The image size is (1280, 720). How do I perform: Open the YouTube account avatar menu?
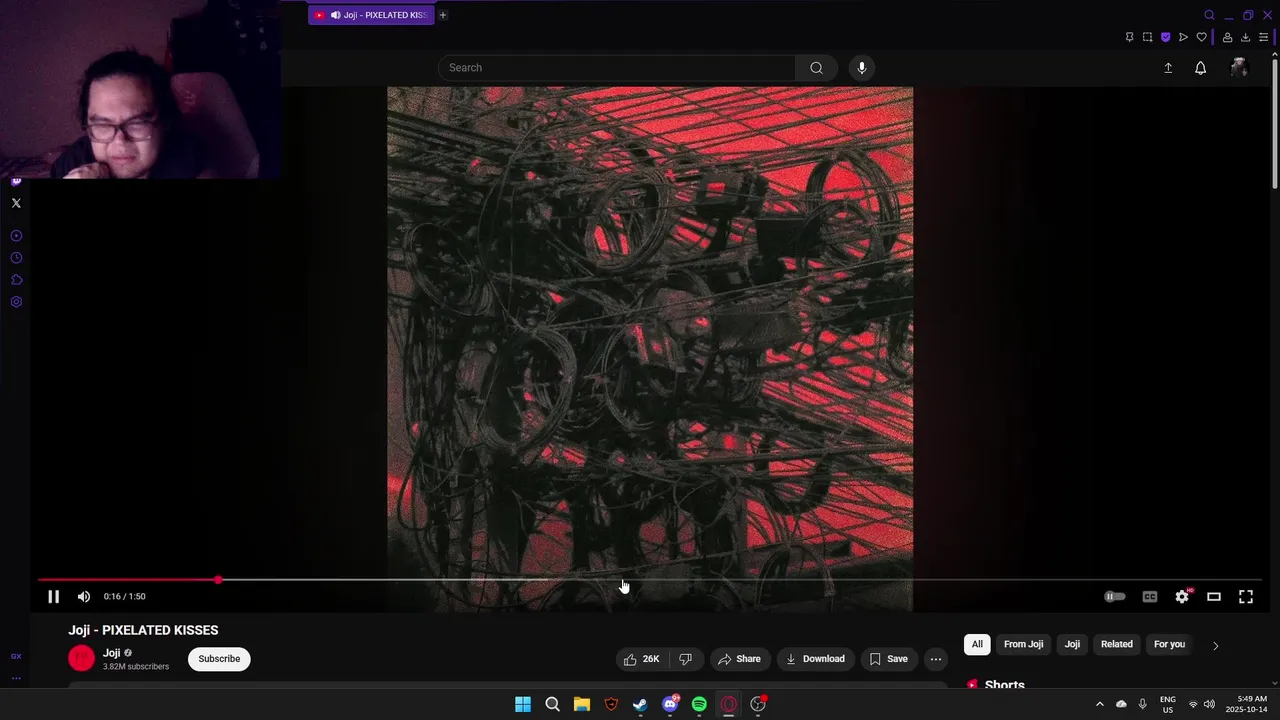point(1239,68)
